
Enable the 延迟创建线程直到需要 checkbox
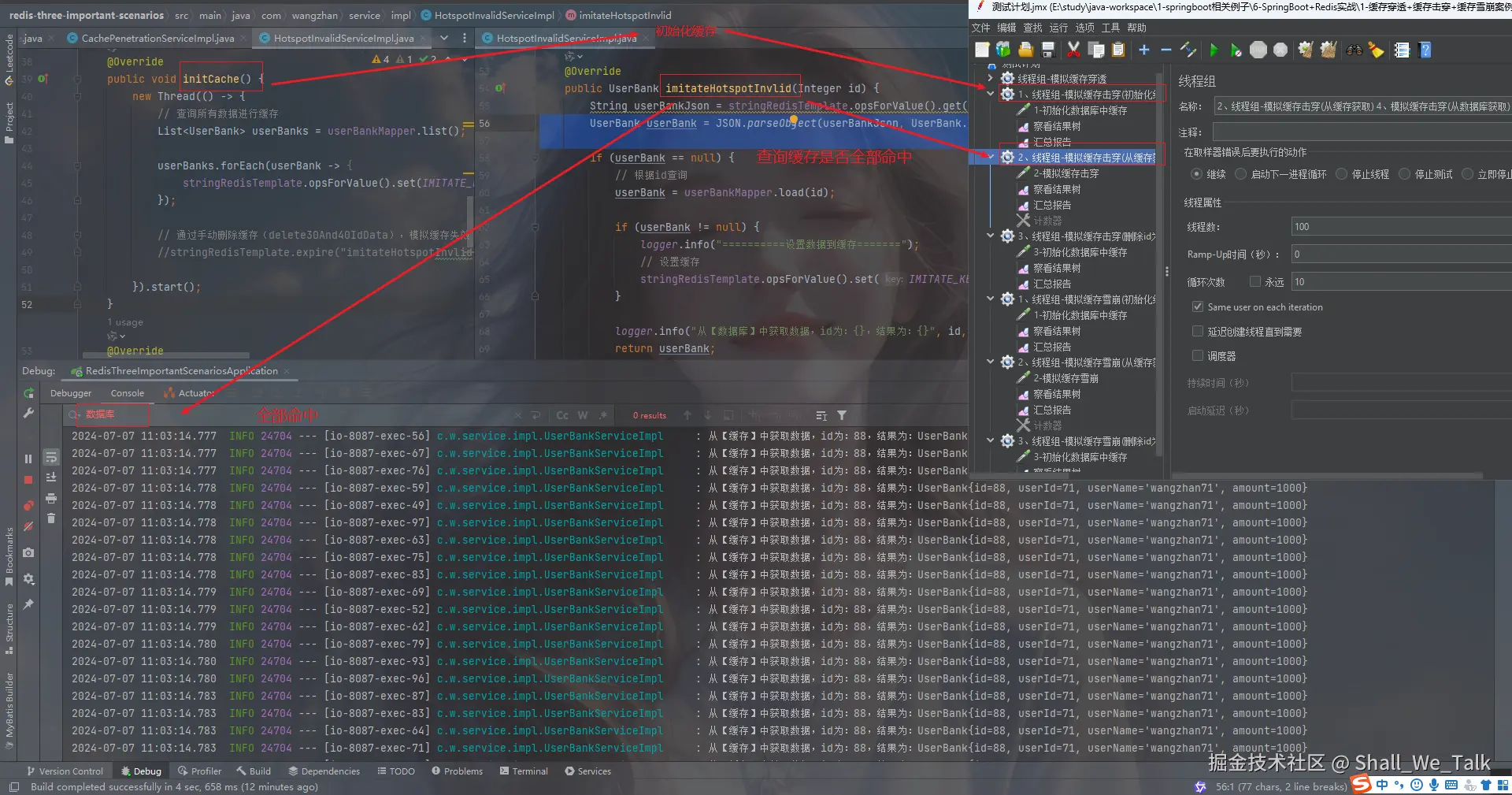click(1198, 332)
